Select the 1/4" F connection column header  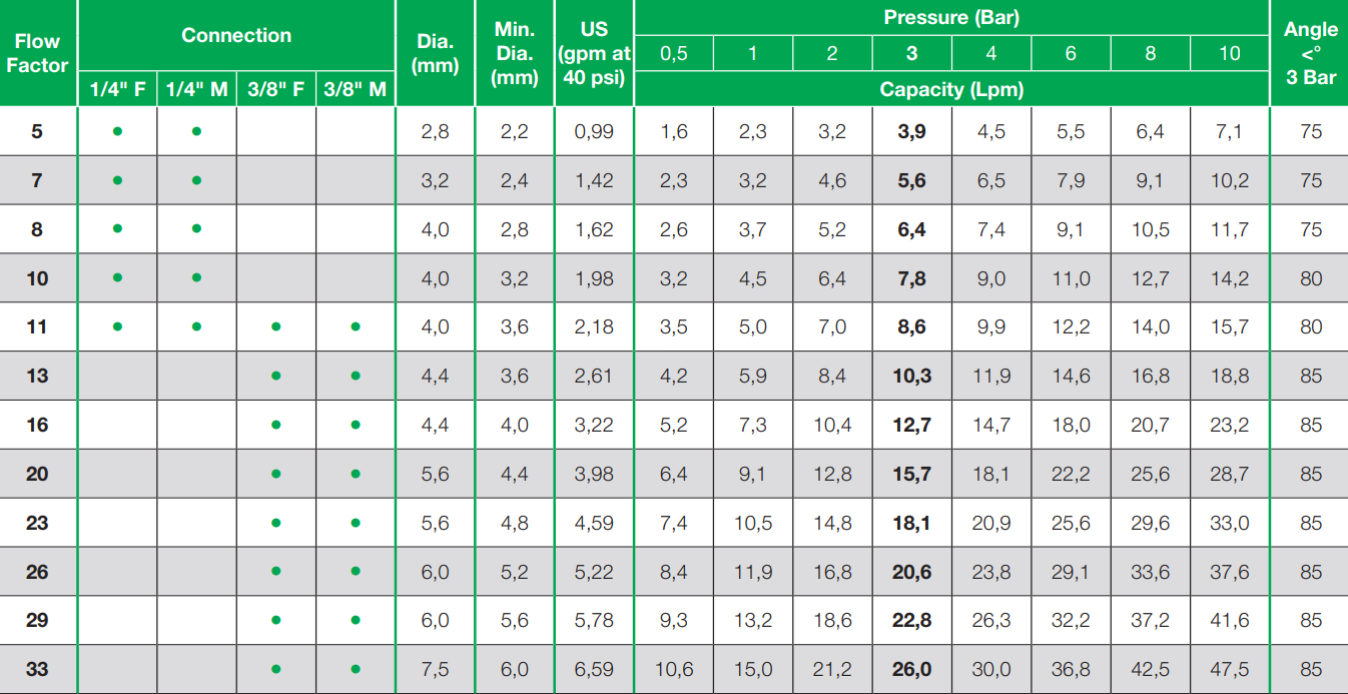[x=117, y=89]
